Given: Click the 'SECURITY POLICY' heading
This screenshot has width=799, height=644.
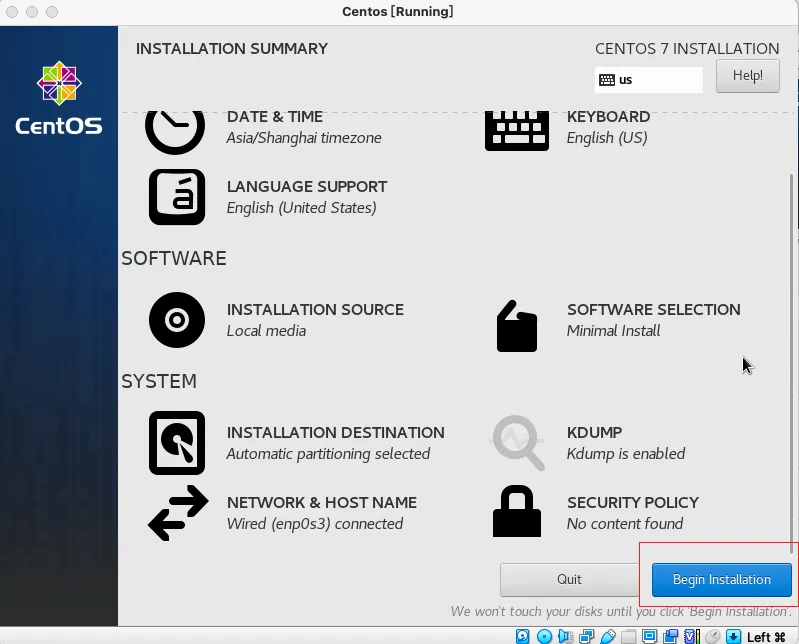Looking at the screenshot, I should click(x=633, y=503).
